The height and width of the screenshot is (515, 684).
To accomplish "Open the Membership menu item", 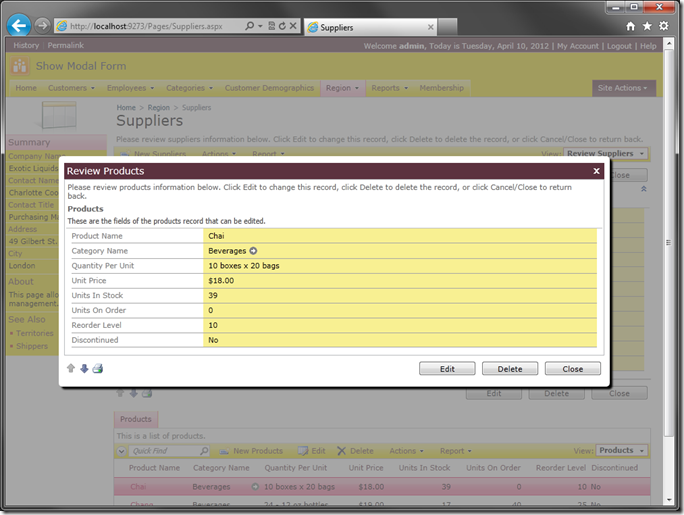I will click(x=441, y=88).
